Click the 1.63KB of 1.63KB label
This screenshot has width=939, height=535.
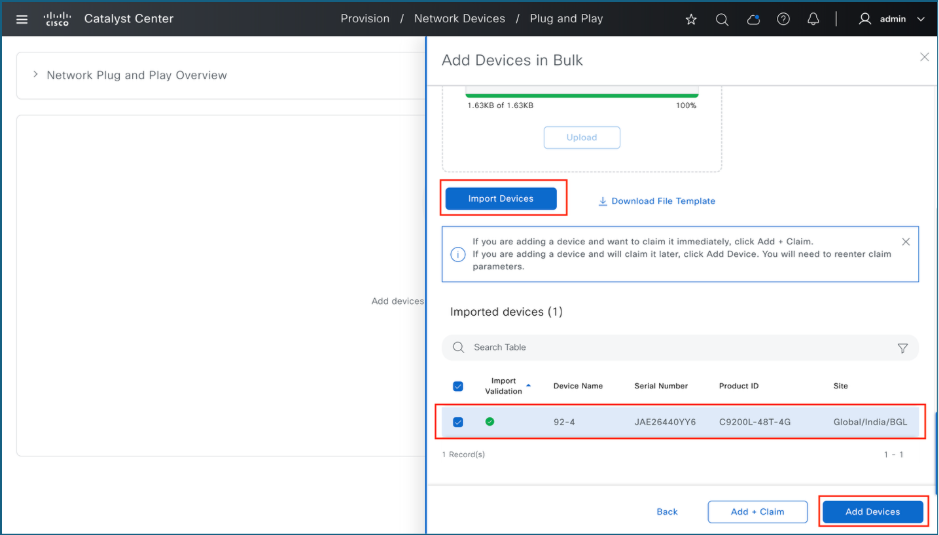pyautogui.click(x=501, y=105)
